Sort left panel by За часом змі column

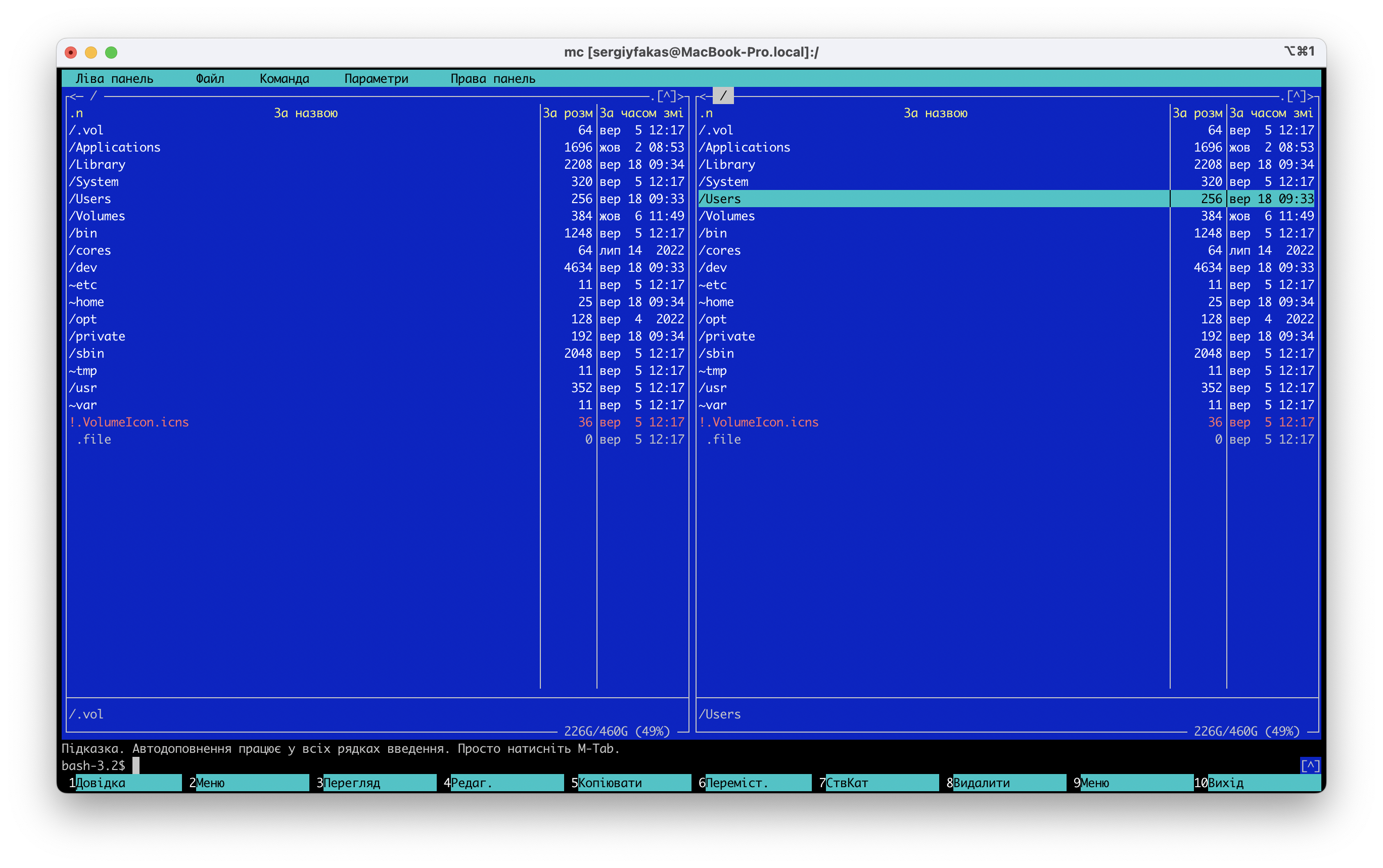click(x=641, y=113)
